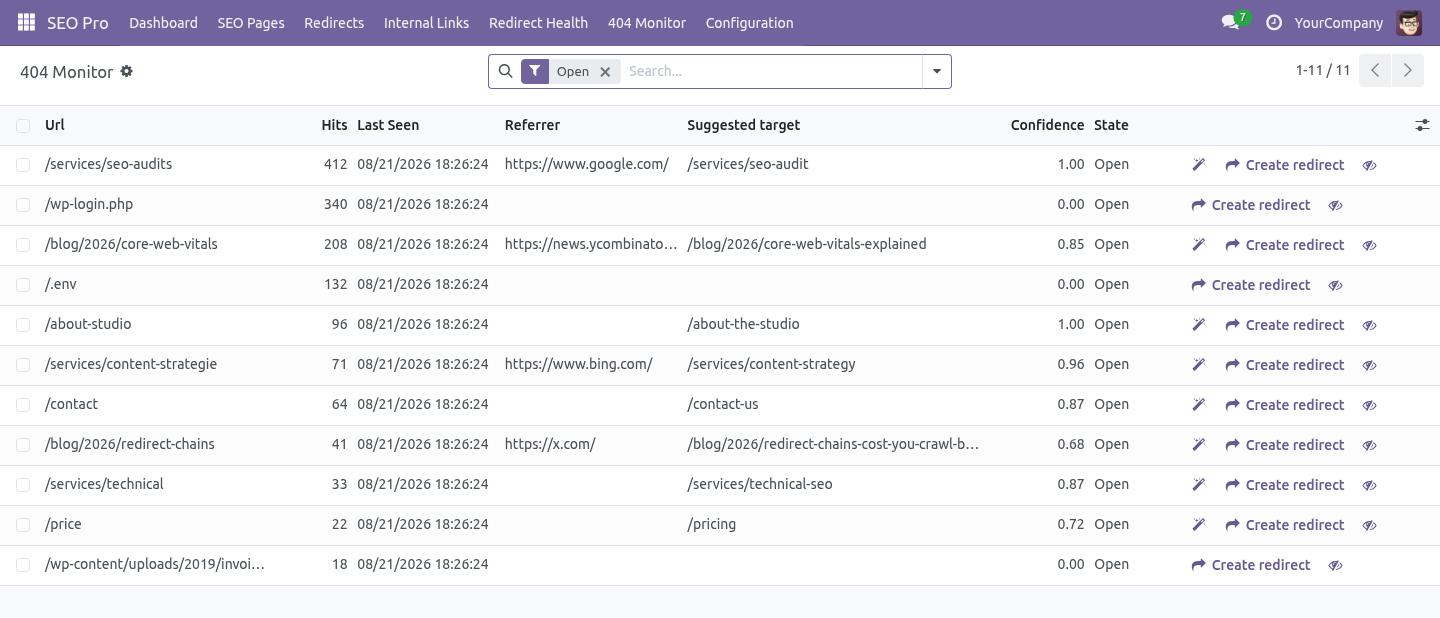Click the search magnifier icon
Image resolution: width=1440 pixels, height=618 pixels.
tap(505, 71)
